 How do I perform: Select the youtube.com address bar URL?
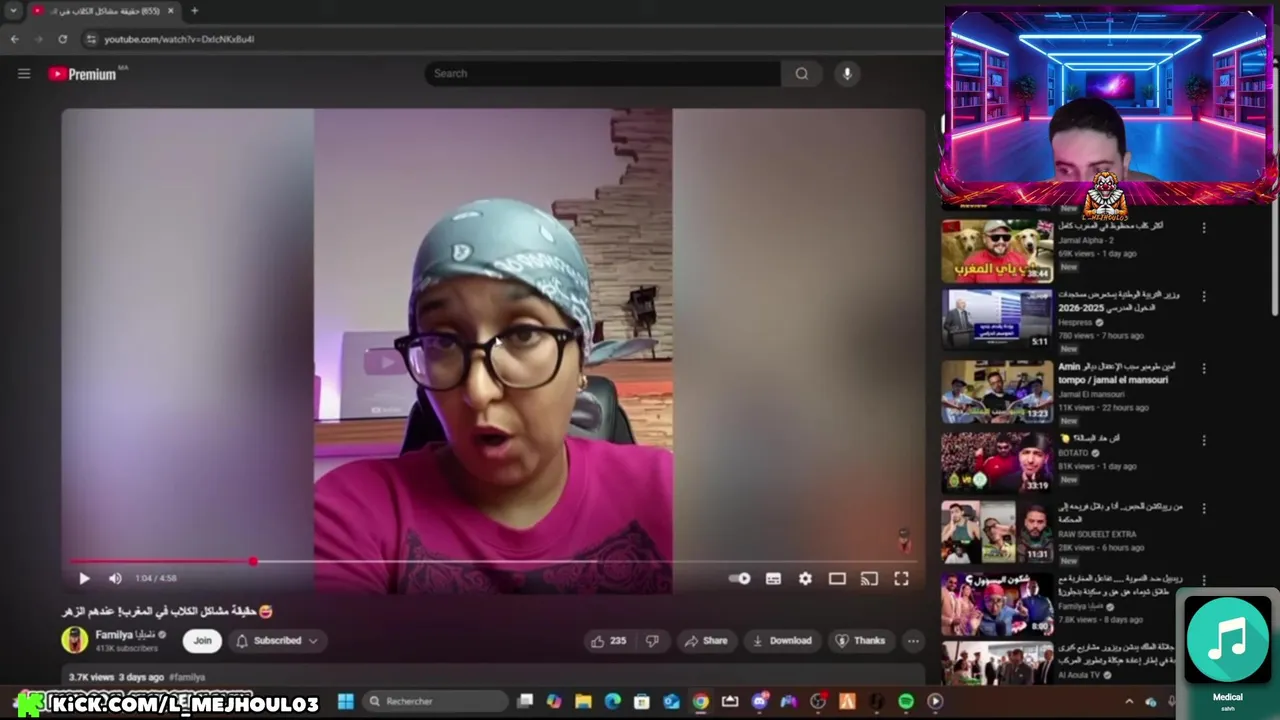pos(179,39)
